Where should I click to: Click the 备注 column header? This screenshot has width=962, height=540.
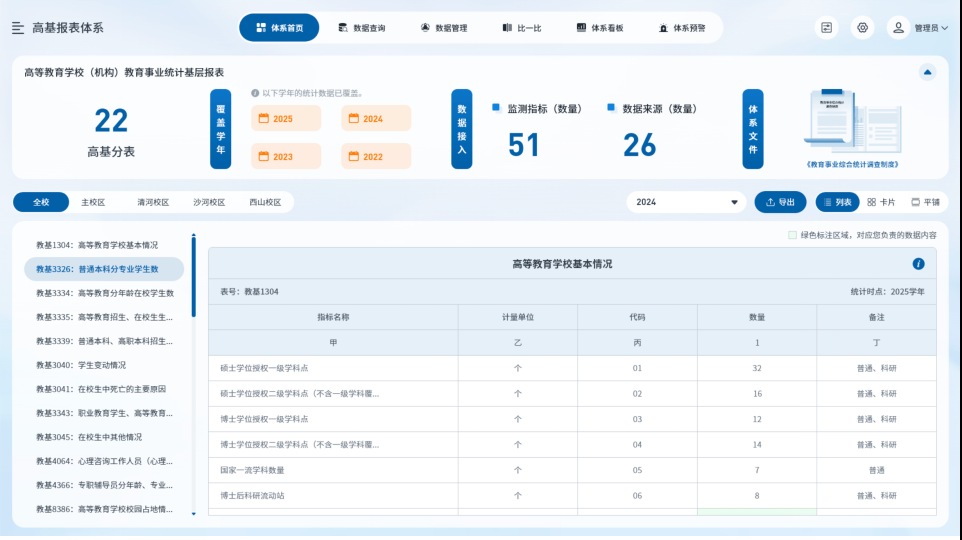(876, 317)
